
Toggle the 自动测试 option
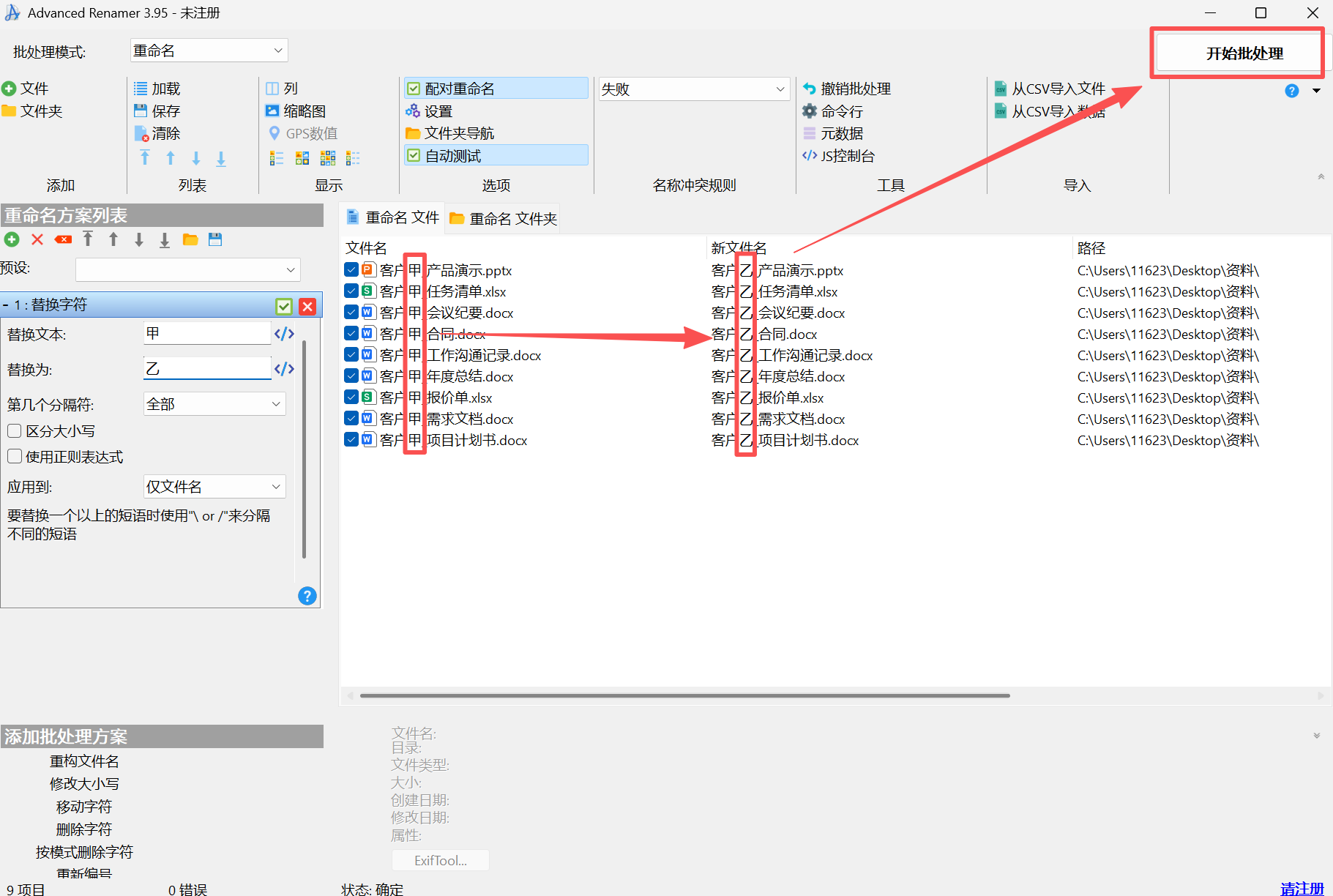(x=496, y=156)
